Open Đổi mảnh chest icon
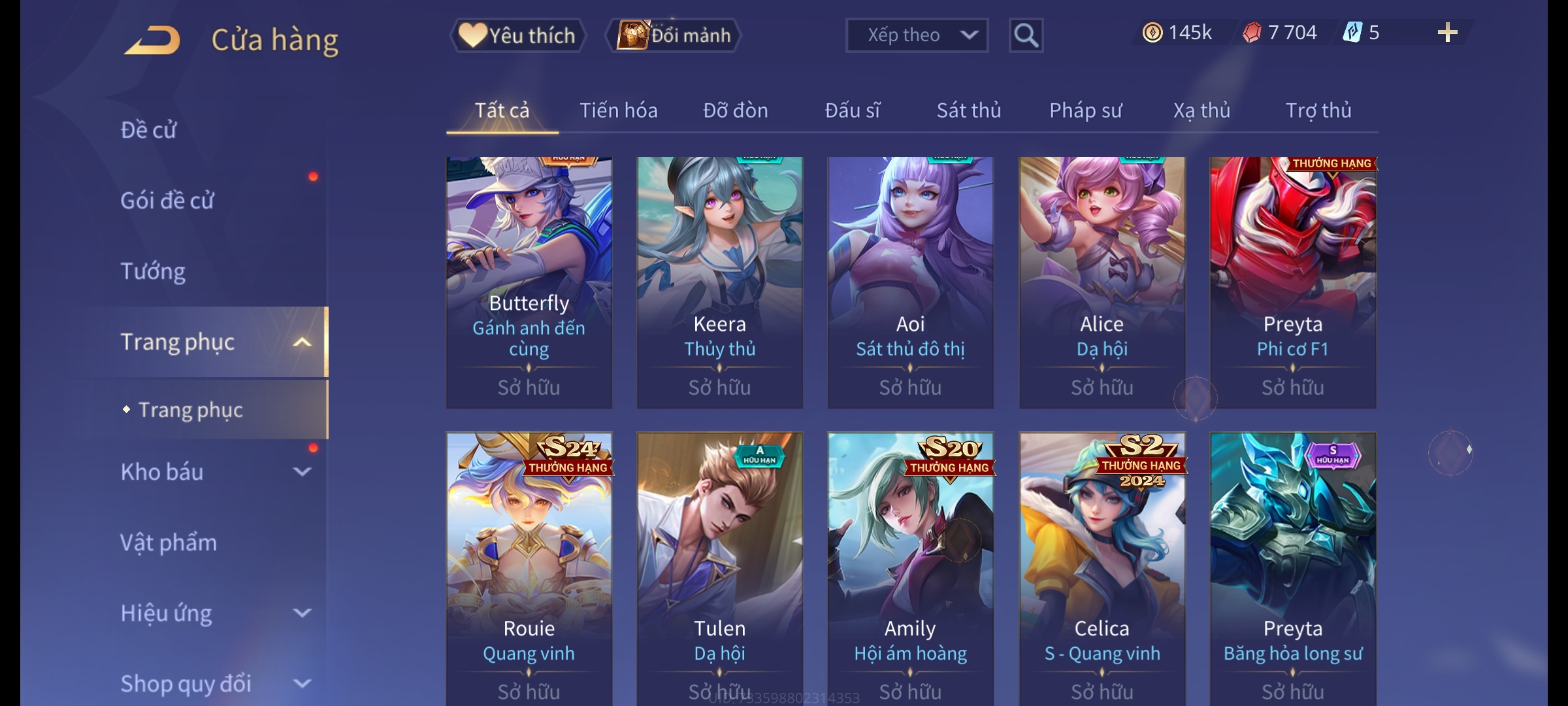Screen dimensions: 1568x706 pos(674,35)
